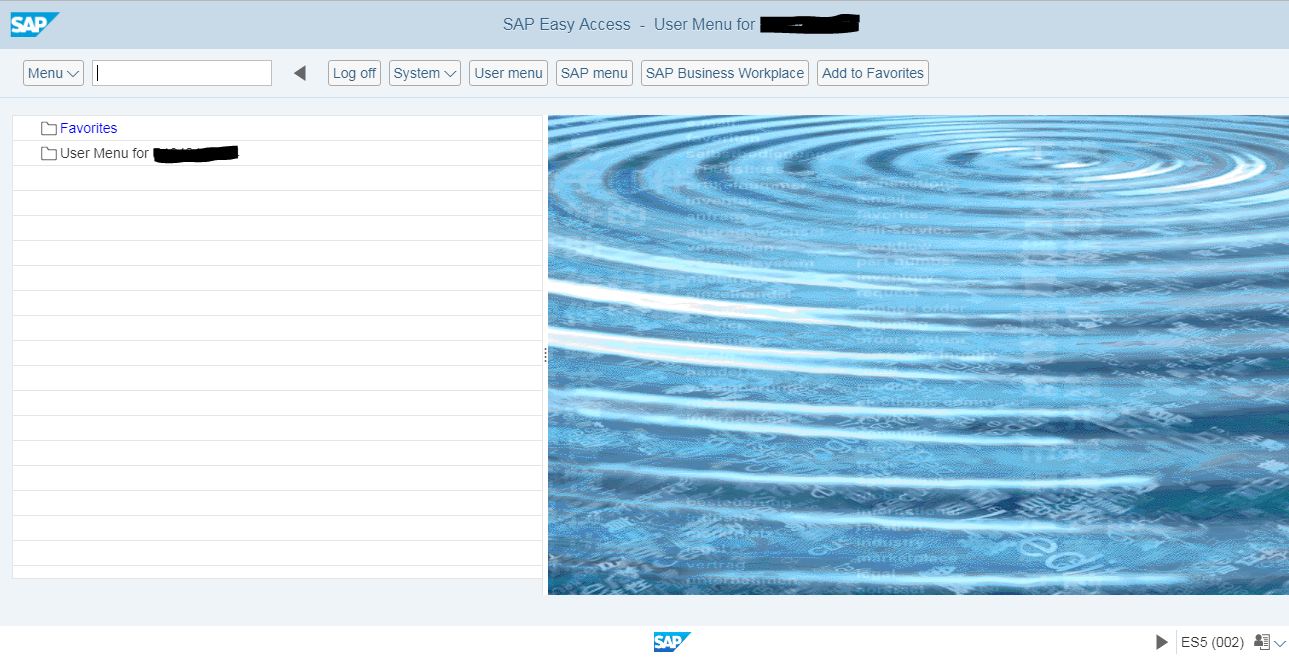Expand the System dropdown menu
The height and width of the screenshot is (658, 1289).
(425, 73)
